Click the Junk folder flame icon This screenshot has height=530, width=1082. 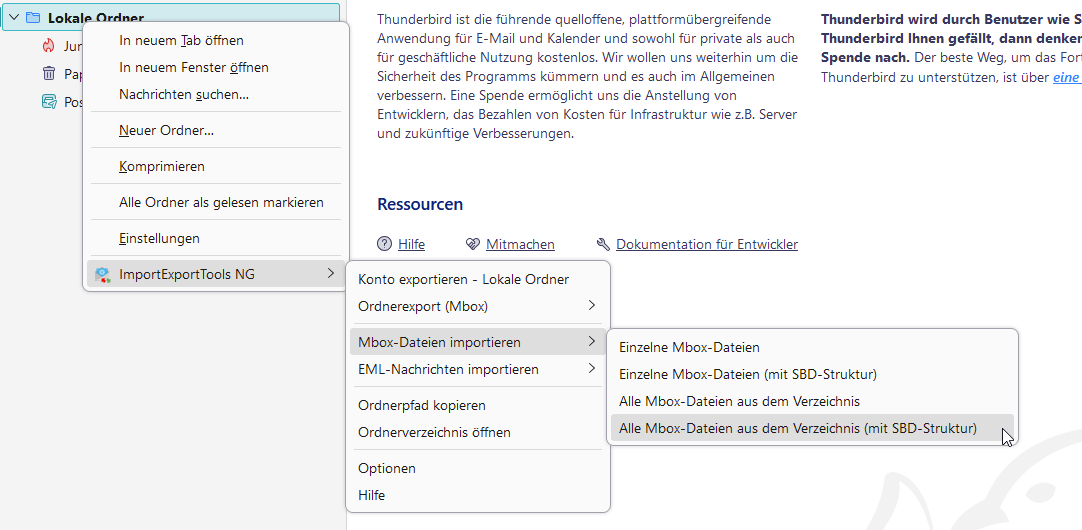pyautogui.click(x=49, y=46)
